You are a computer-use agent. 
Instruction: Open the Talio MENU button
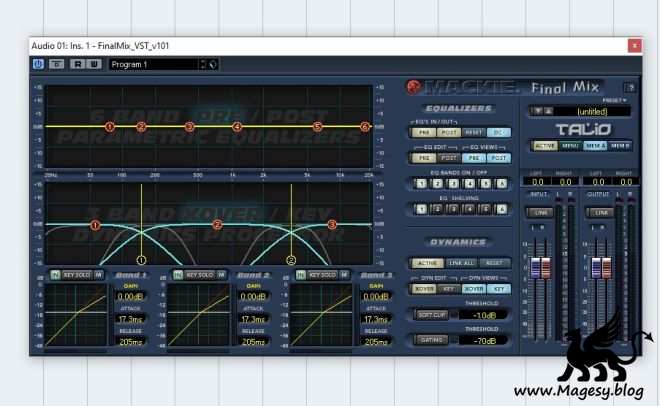(x=570, y=146)
